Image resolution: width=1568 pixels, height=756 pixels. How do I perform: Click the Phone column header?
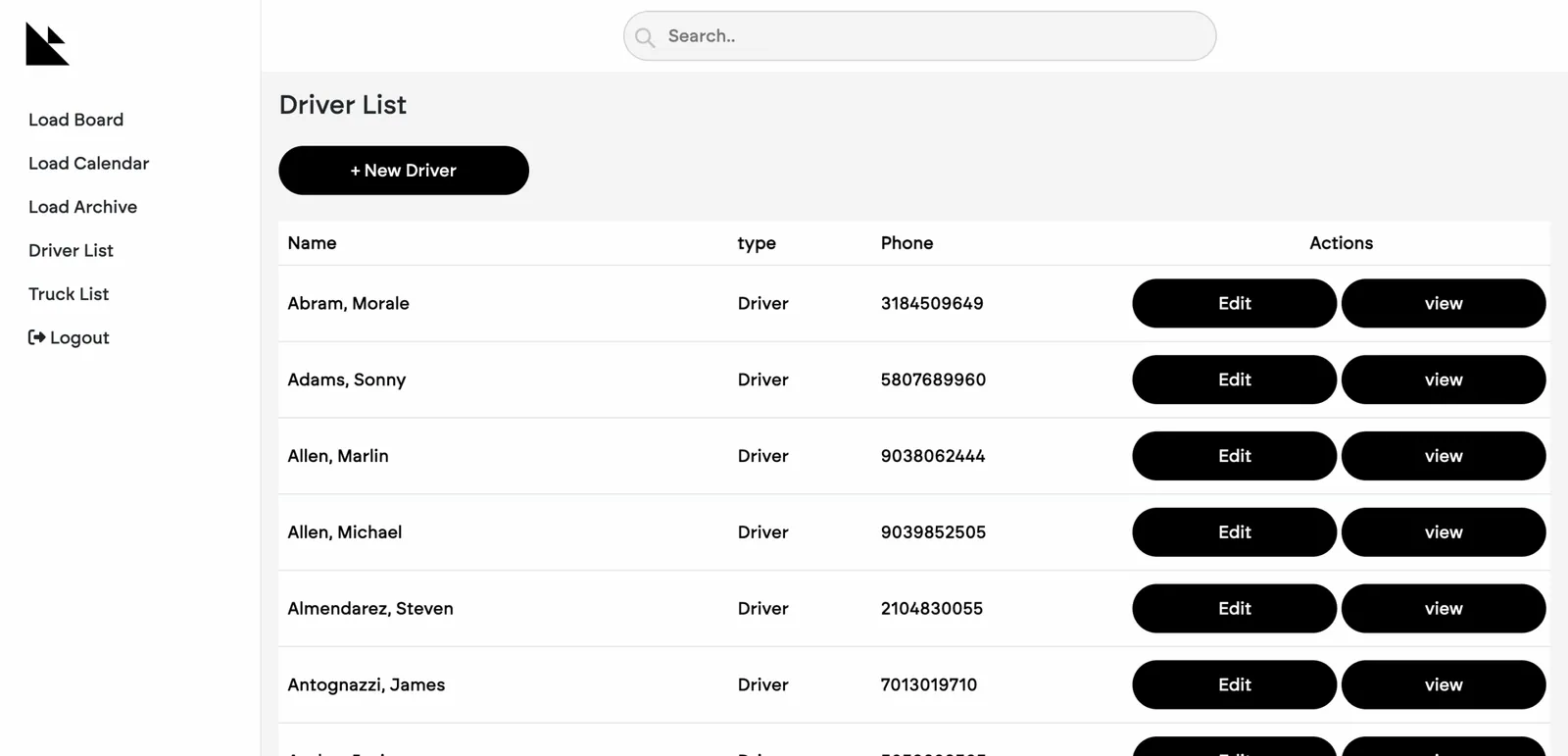click(x=906, y=243)
